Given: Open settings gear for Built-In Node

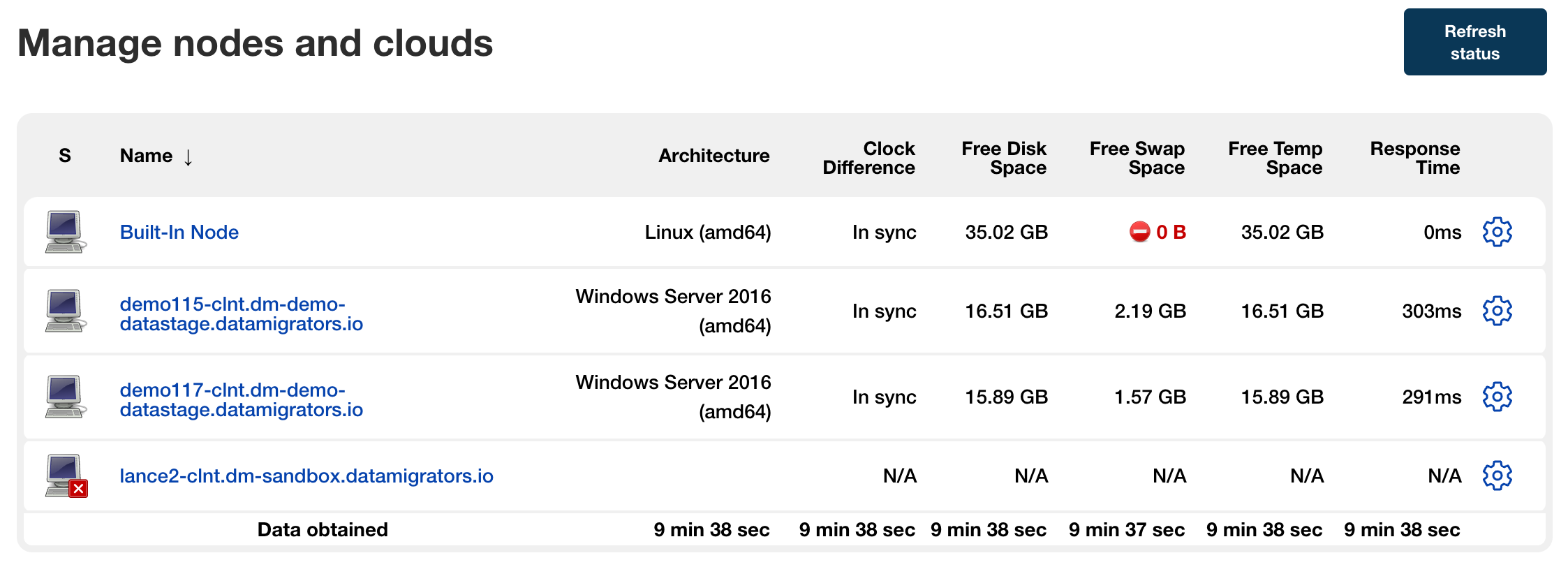Looking at the screenshot, I should click(x=1497, y=232).
